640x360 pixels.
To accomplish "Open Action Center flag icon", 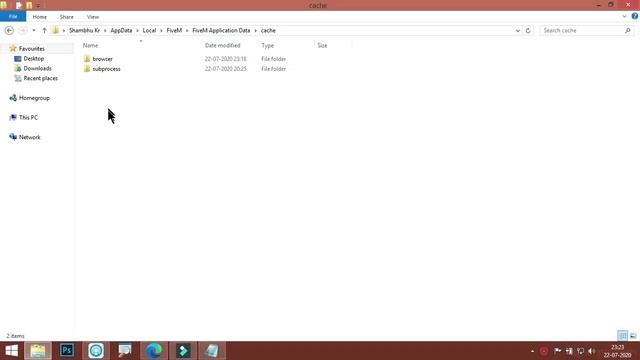I will [558, 351].
